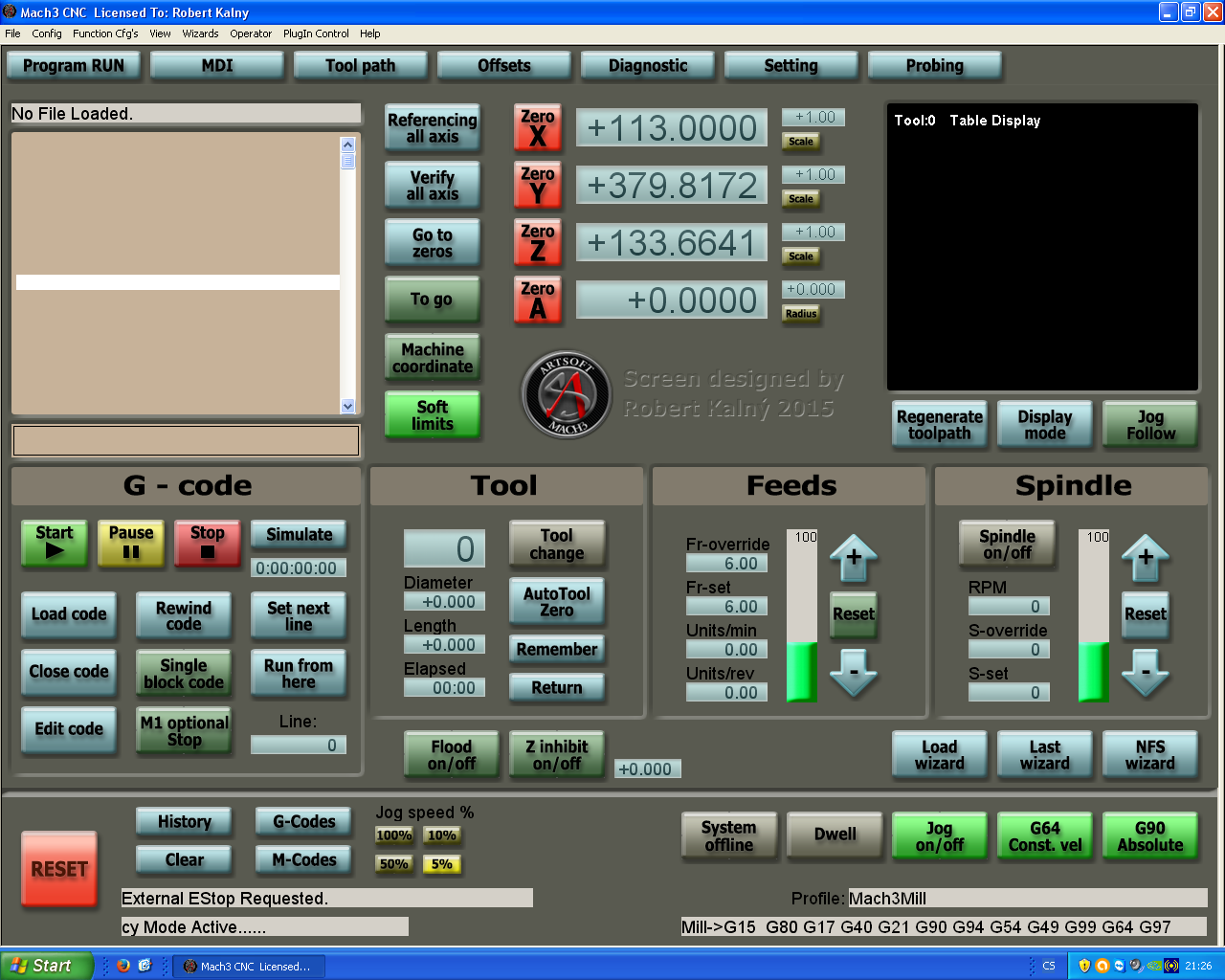Click the Load code button
The image size is (1225, 980).
pyautogui.click(x=69, y=614)
